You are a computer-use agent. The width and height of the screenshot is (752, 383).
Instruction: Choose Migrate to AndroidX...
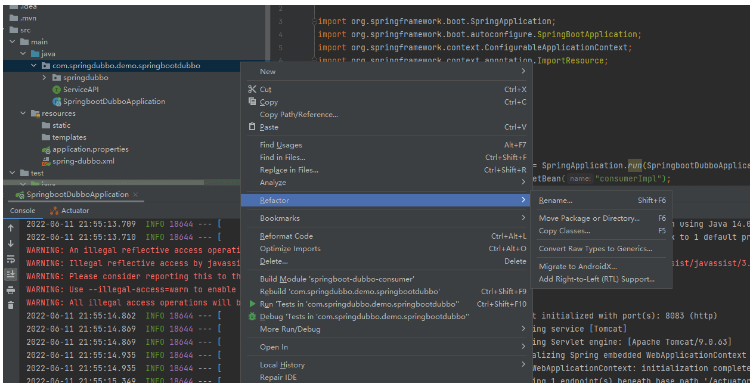coord(578,267)
